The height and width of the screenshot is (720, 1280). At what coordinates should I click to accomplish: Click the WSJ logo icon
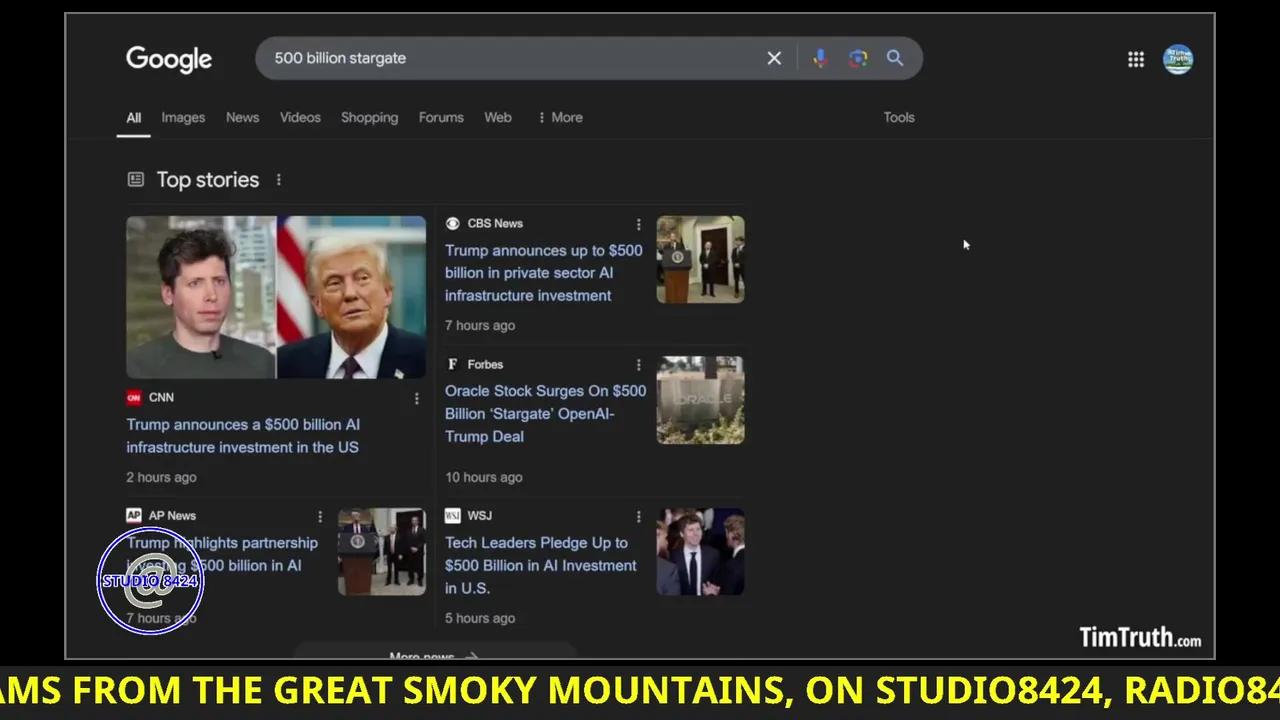pos(452,515)
